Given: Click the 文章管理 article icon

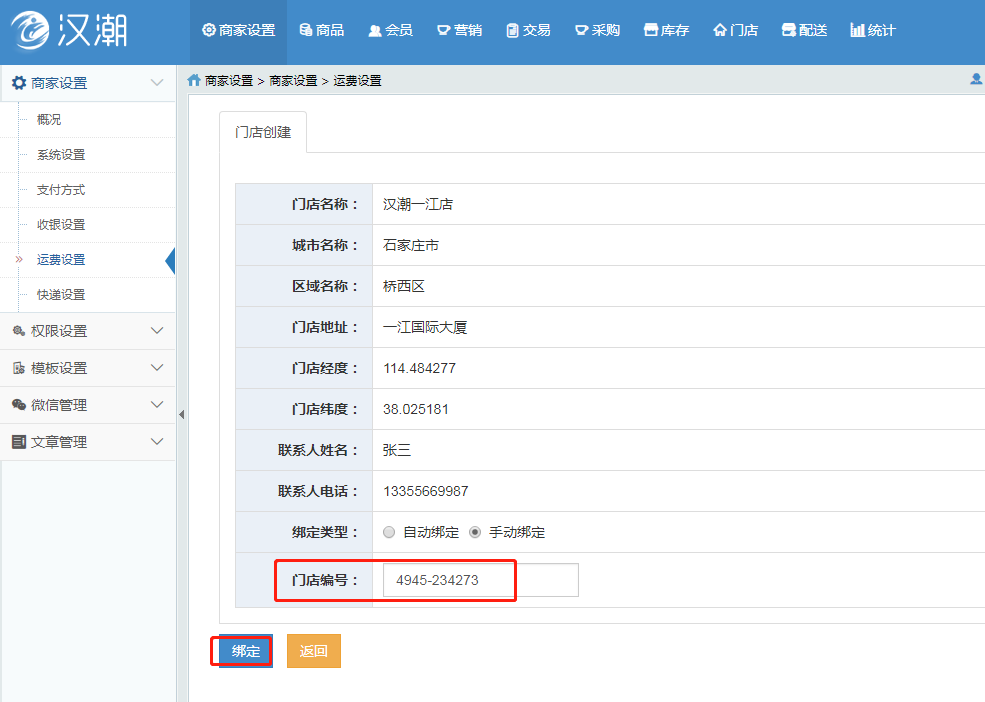Looking at the screenshot, I should (18, 442).
